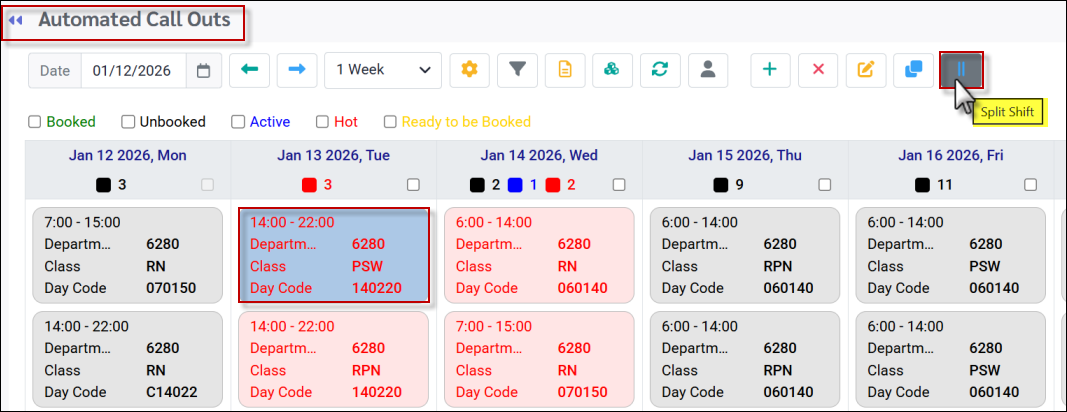Screen dimensions: 1067x412
Task: Enable the Booked filter checkbox
Action: click(x=34, y=122)
